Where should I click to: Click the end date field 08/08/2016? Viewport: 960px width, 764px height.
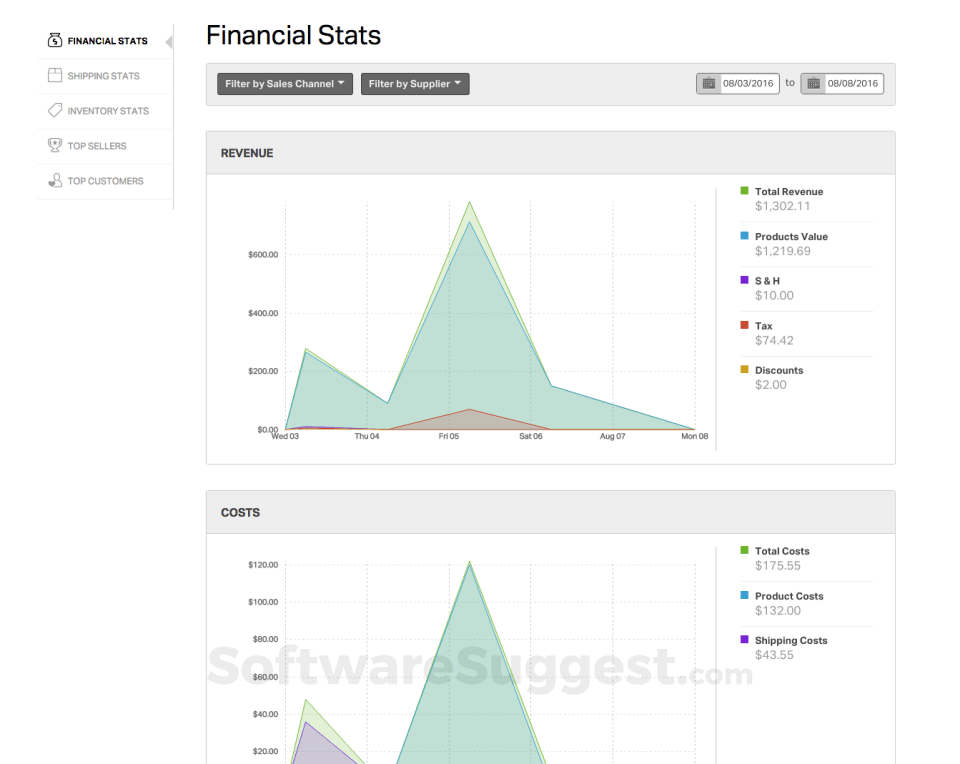tap(853, 83)
